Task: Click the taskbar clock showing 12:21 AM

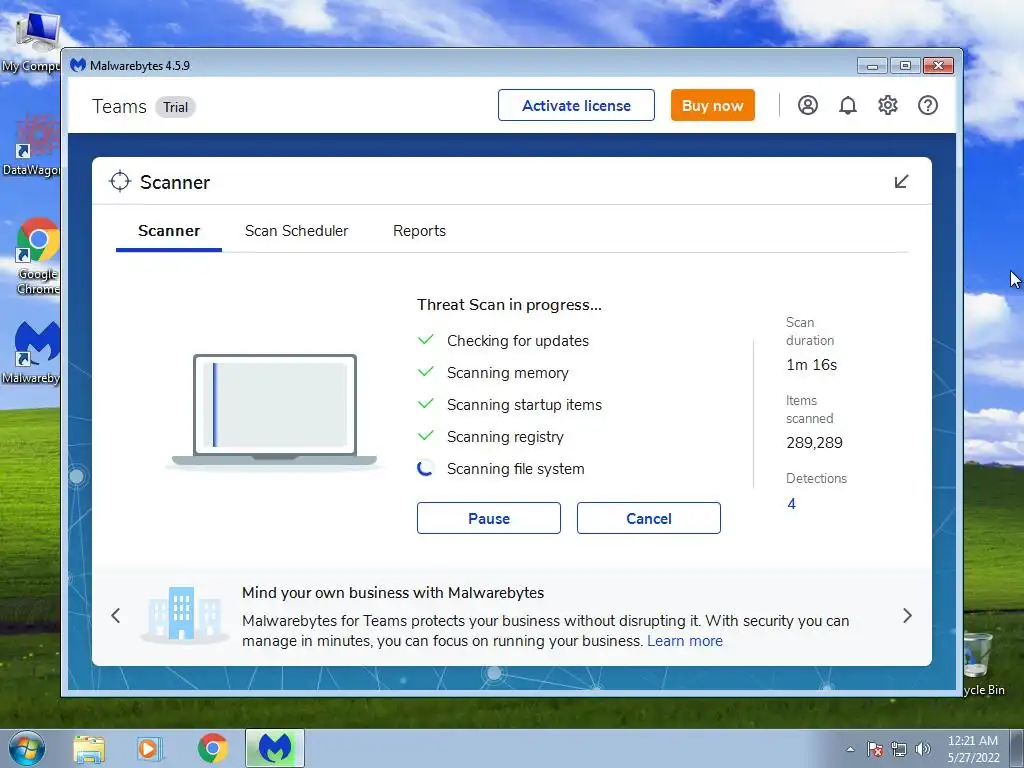Action: click(973, 748)
